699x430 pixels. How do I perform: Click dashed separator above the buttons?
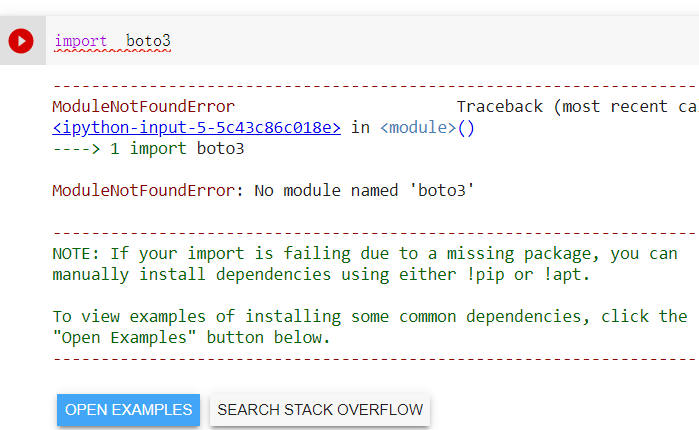click(x=370, y=357)
